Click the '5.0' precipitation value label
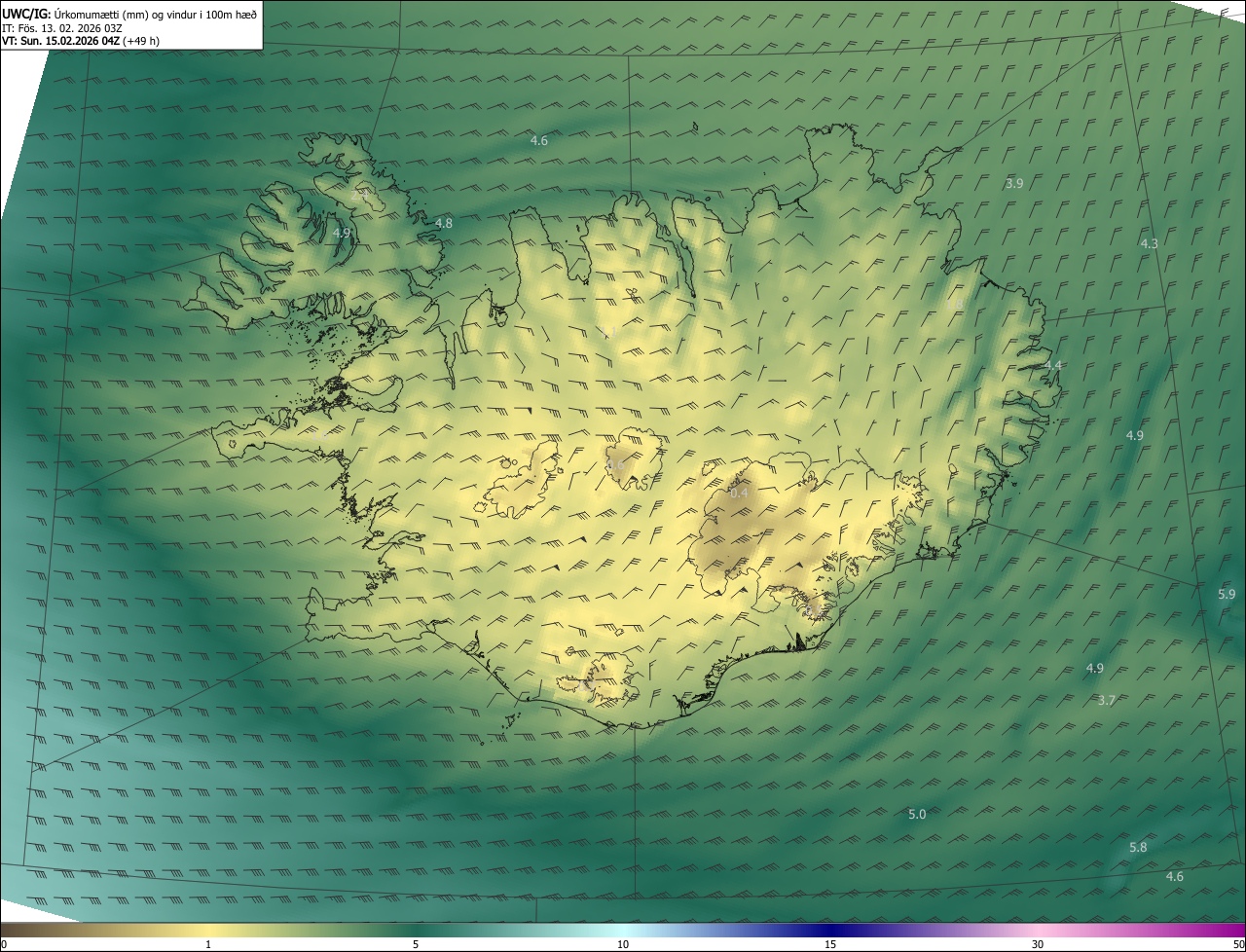 click(917, 814)
